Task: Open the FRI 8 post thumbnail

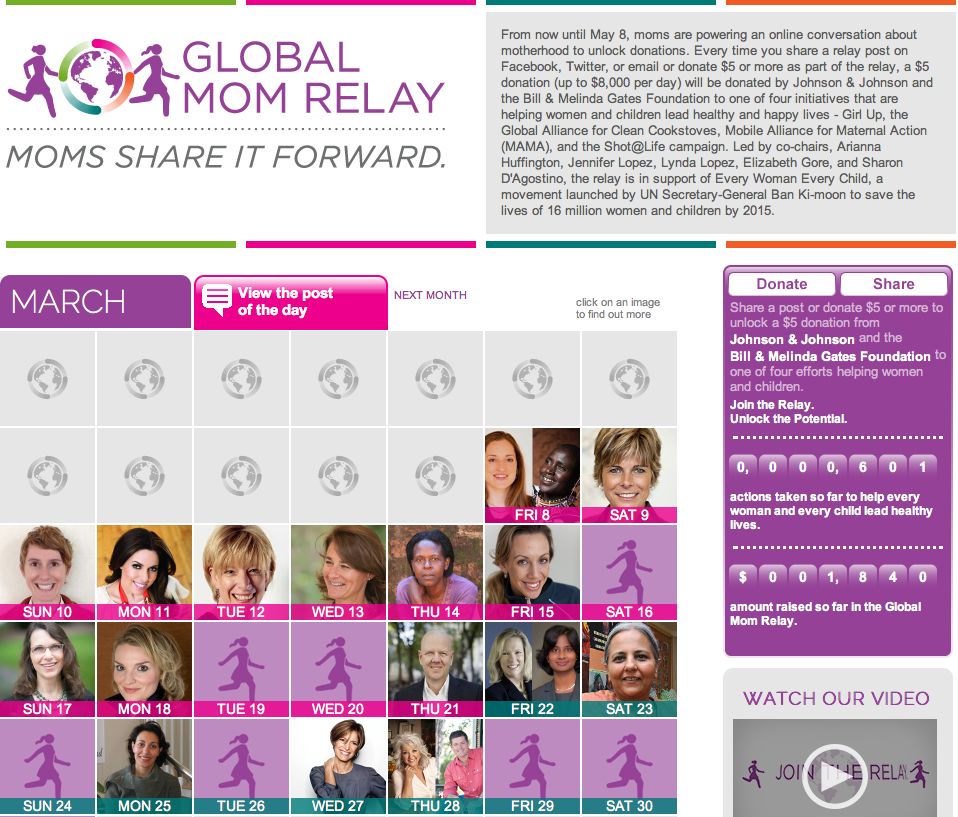Action: click(x=532, y=475)
